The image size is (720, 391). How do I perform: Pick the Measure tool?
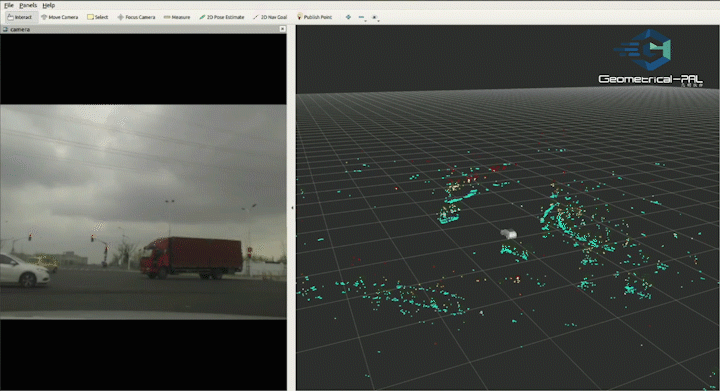point(177,17)
